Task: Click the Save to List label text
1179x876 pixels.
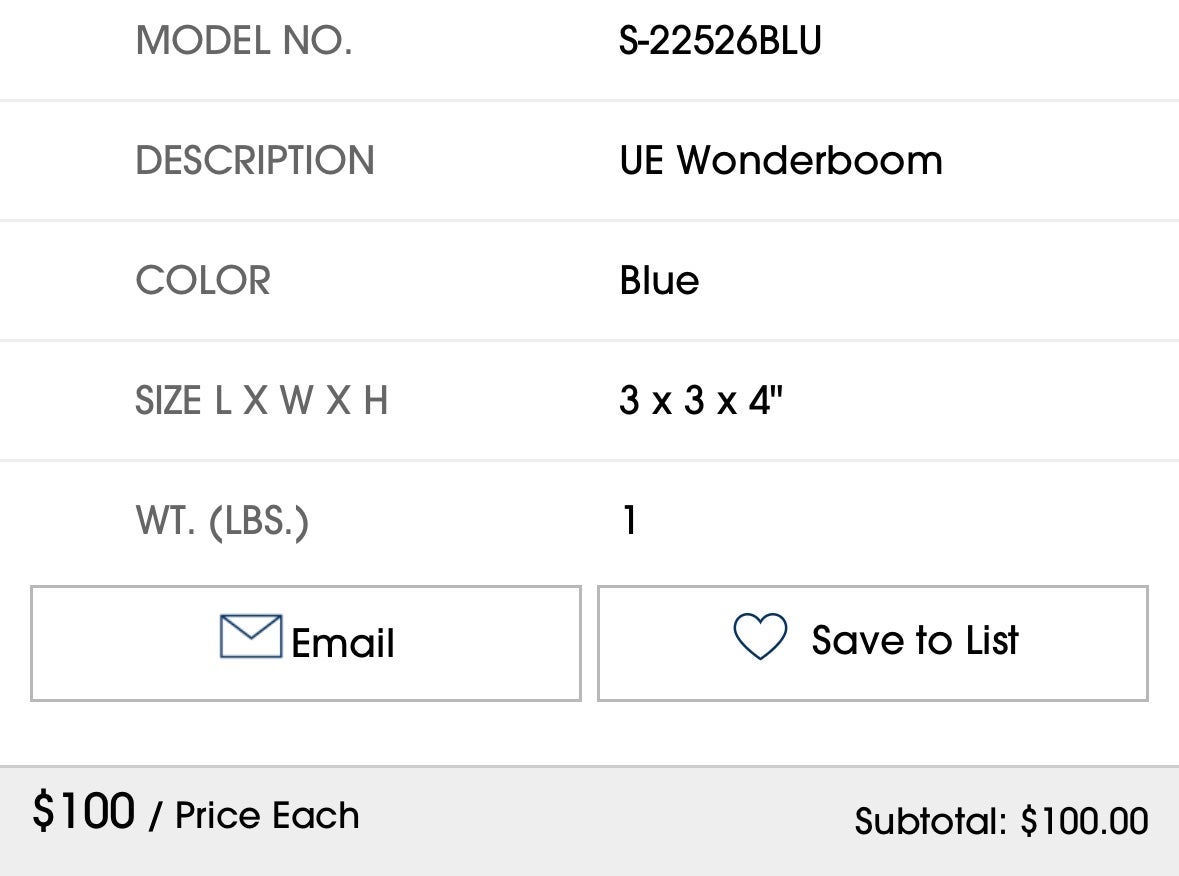Action: pyautogui.click(x=915, y=641)
